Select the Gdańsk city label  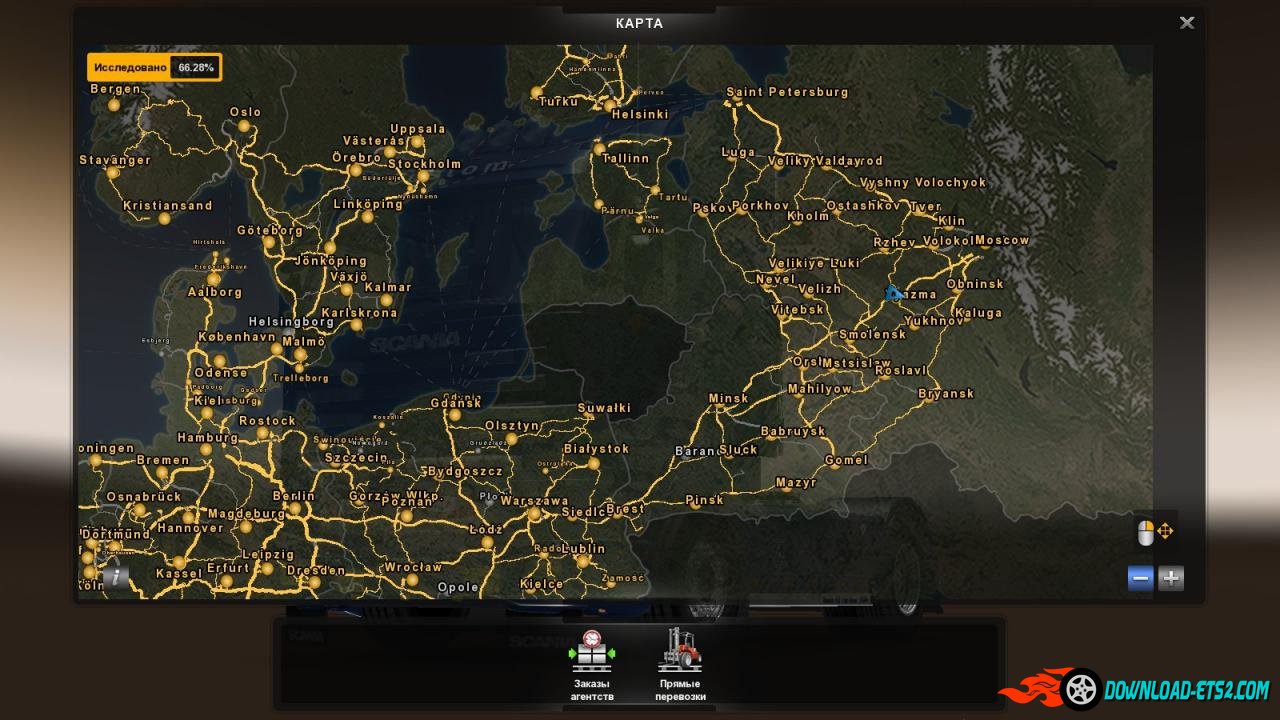(x=456, y=403)
